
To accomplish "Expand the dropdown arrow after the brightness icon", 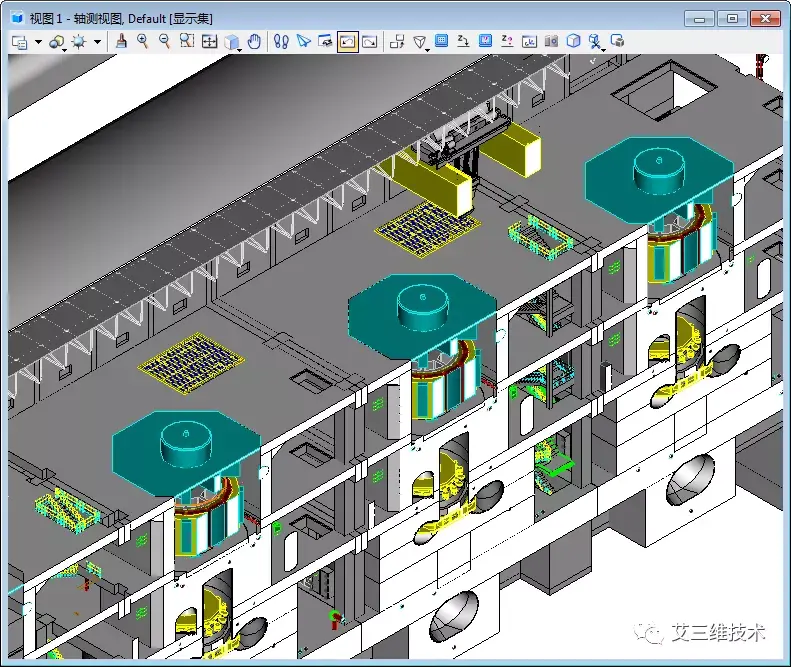I will pos(97,42).
